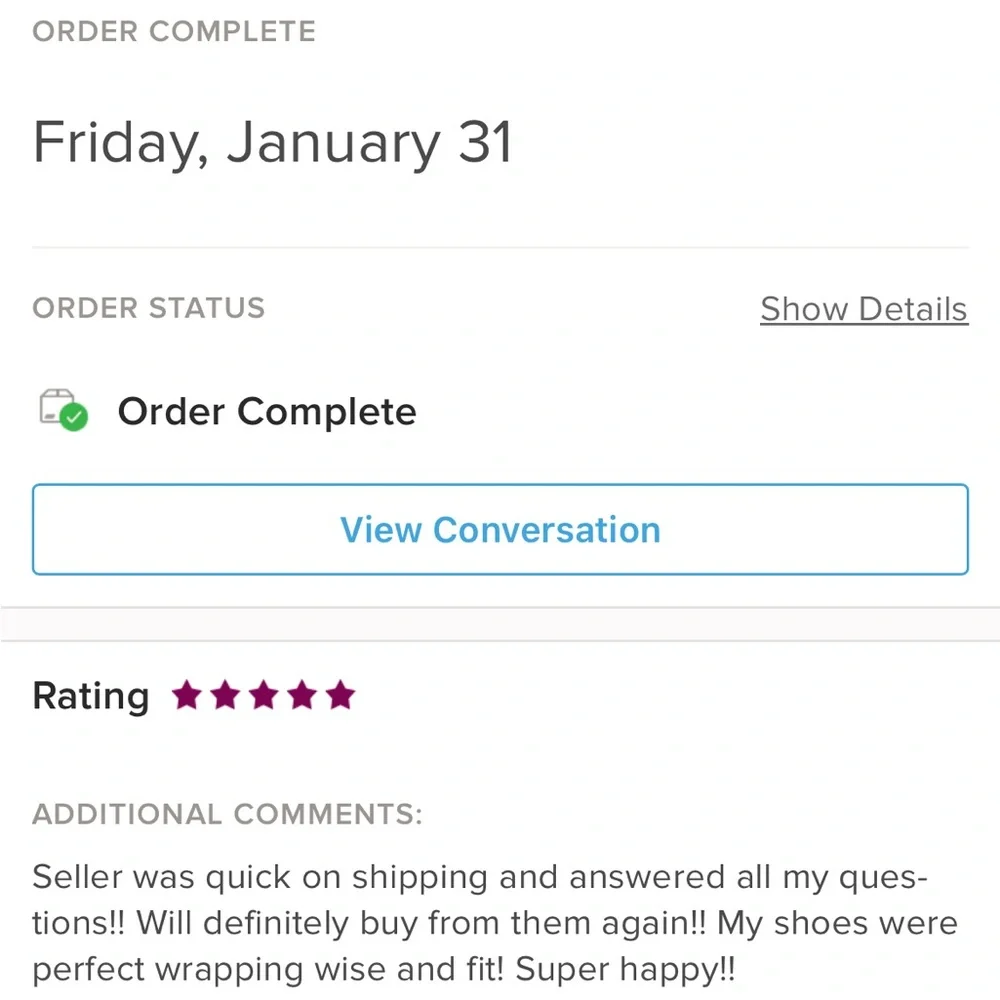The width and height of the screenshot is (1000, 1000).
Task: Open the View Conversation button
Action: (x=500, y=529)
